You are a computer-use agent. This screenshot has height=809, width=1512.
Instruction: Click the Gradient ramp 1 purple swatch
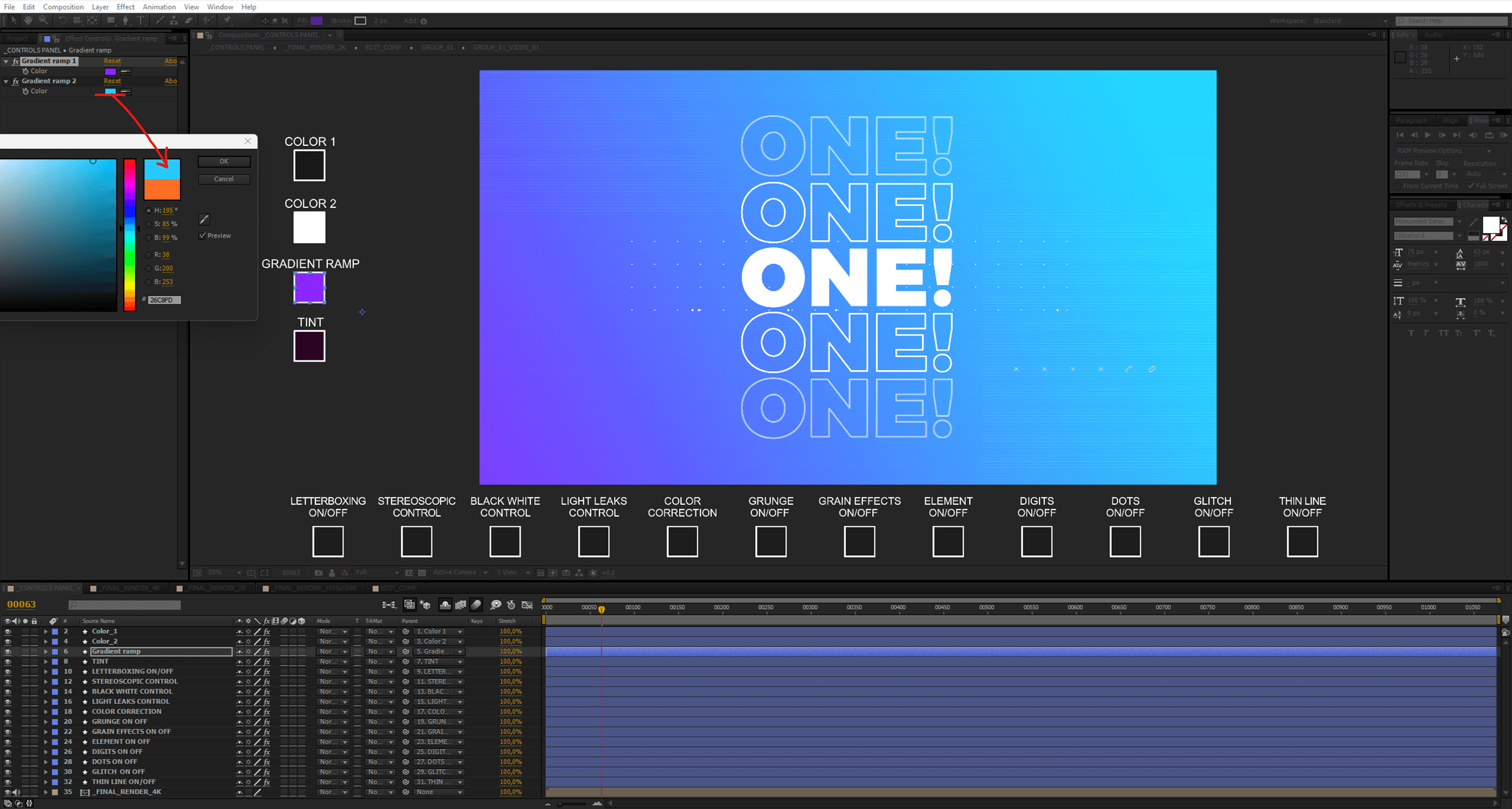[110, 72]
